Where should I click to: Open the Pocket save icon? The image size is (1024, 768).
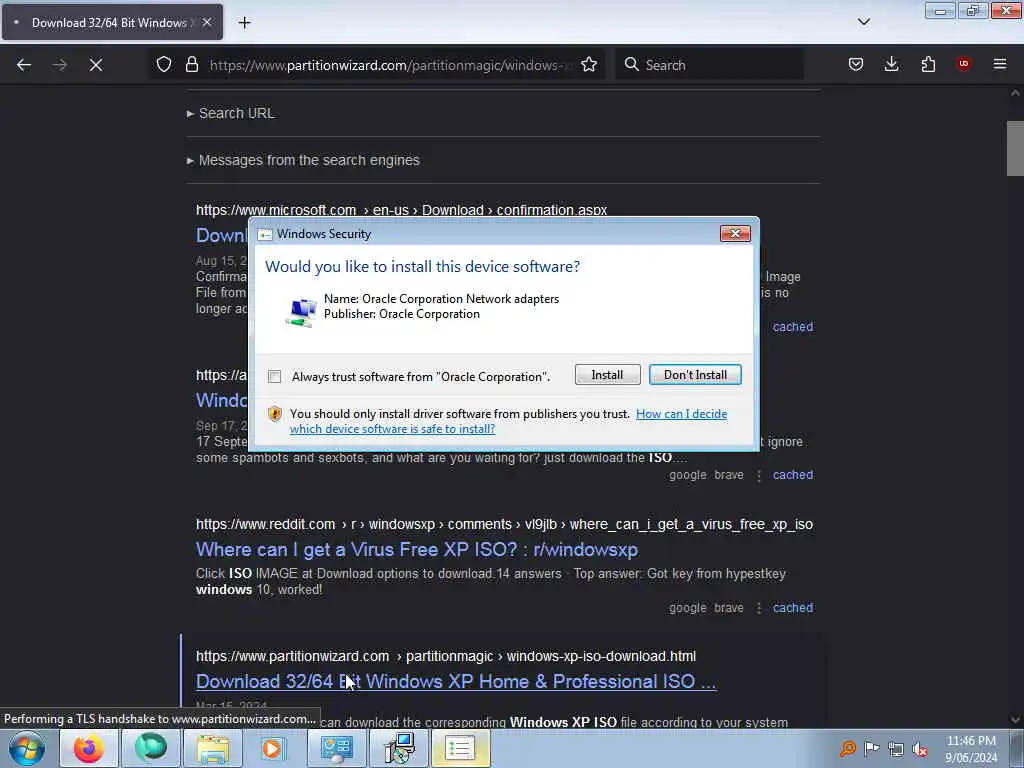[856, 65]
